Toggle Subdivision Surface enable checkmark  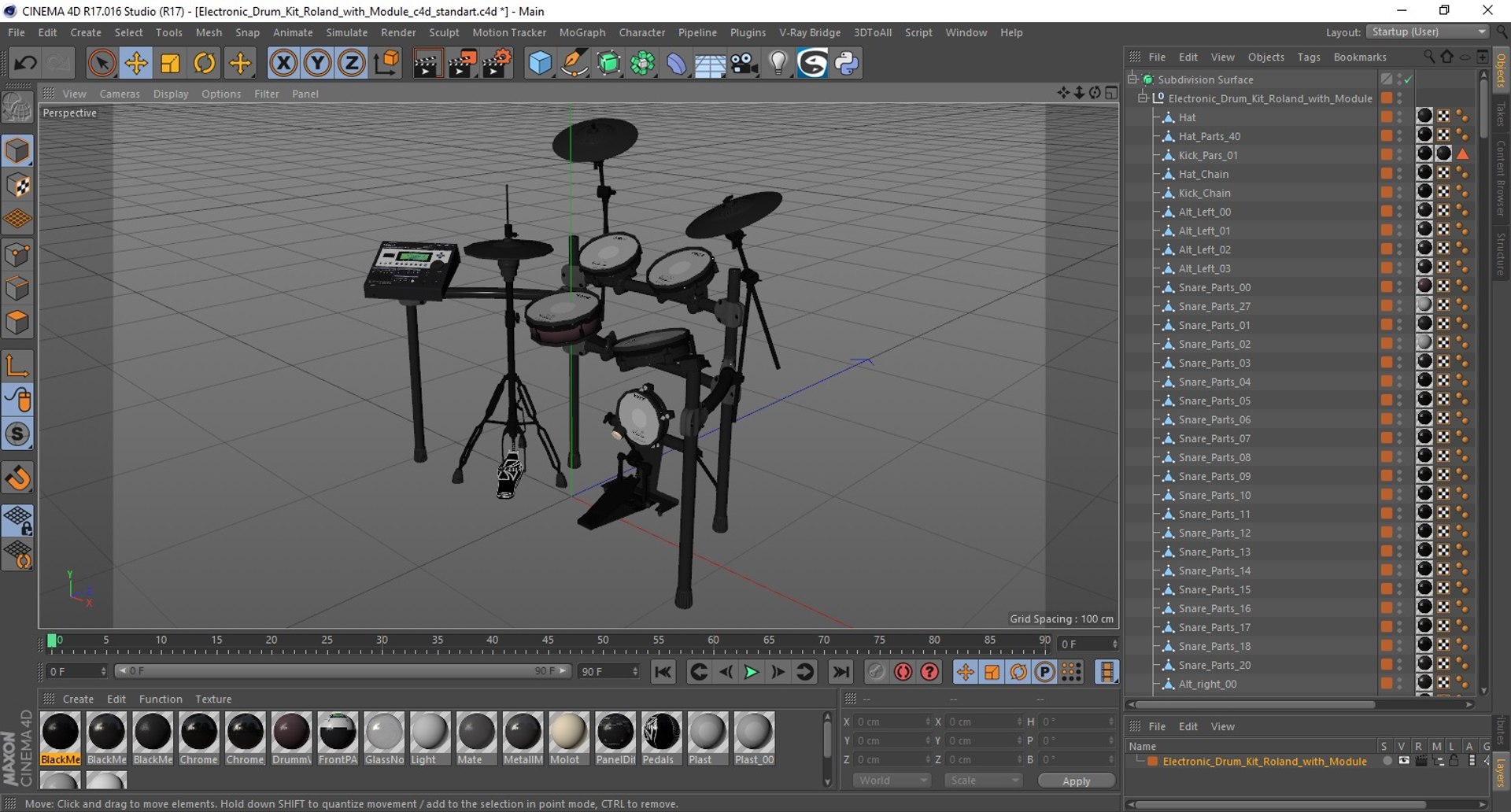[1408, 79]
